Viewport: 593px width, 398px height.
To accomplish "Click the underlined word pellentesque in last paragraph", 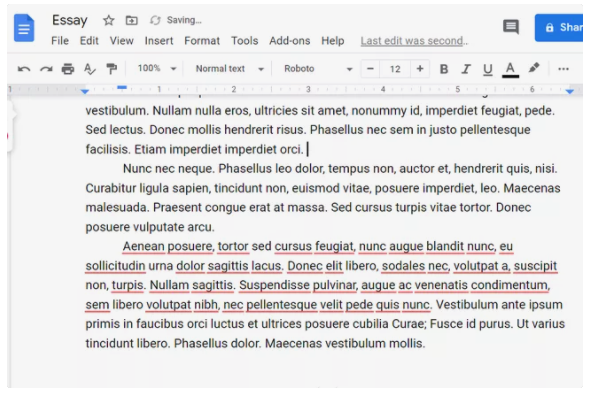I will click(x=282, y=305).
